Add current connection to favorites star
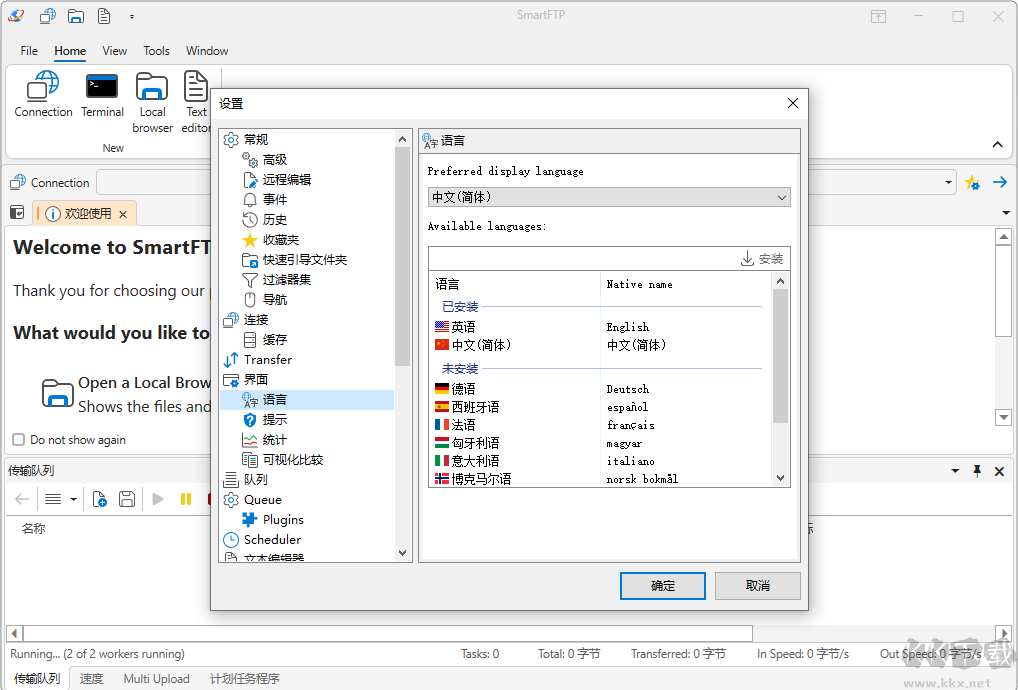Image resolution: width=1018 pixels, height=690 pixels. [x=972, y=183]
